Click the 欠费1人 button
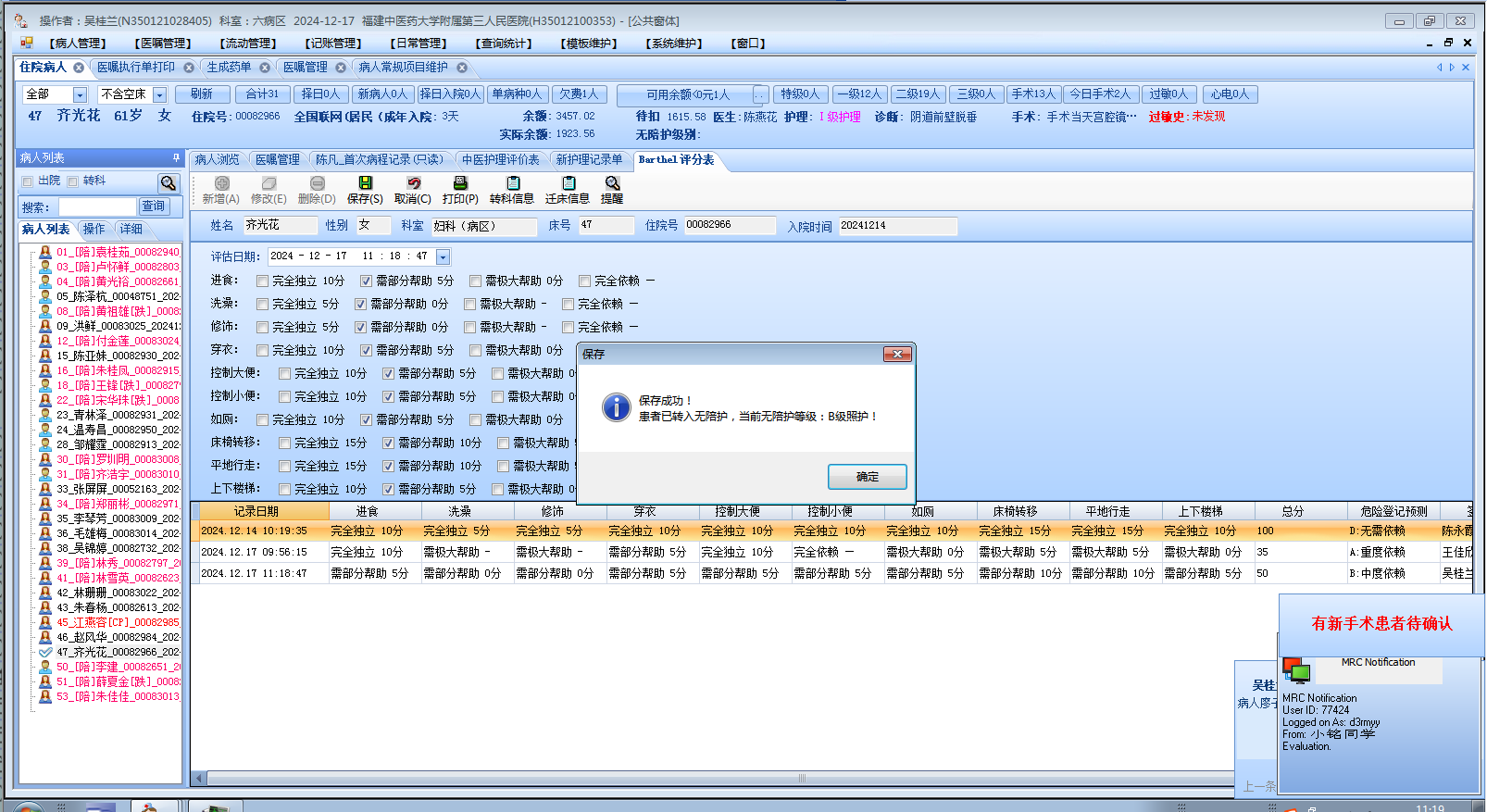1487x812 pixels. tap(580, 94)
